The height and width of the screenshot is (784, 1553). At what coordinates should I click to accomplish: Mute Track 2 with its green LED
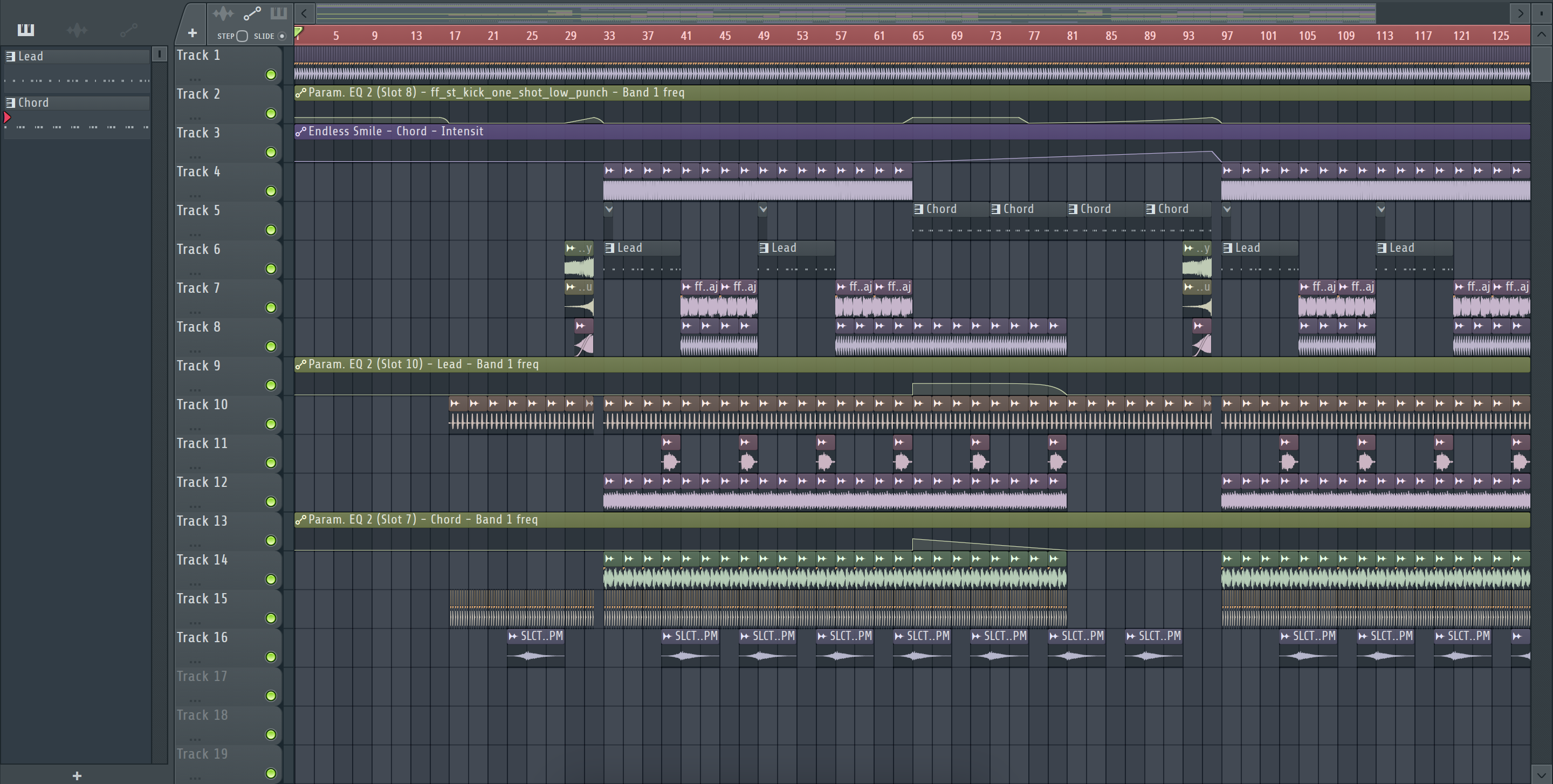(271, 113)
